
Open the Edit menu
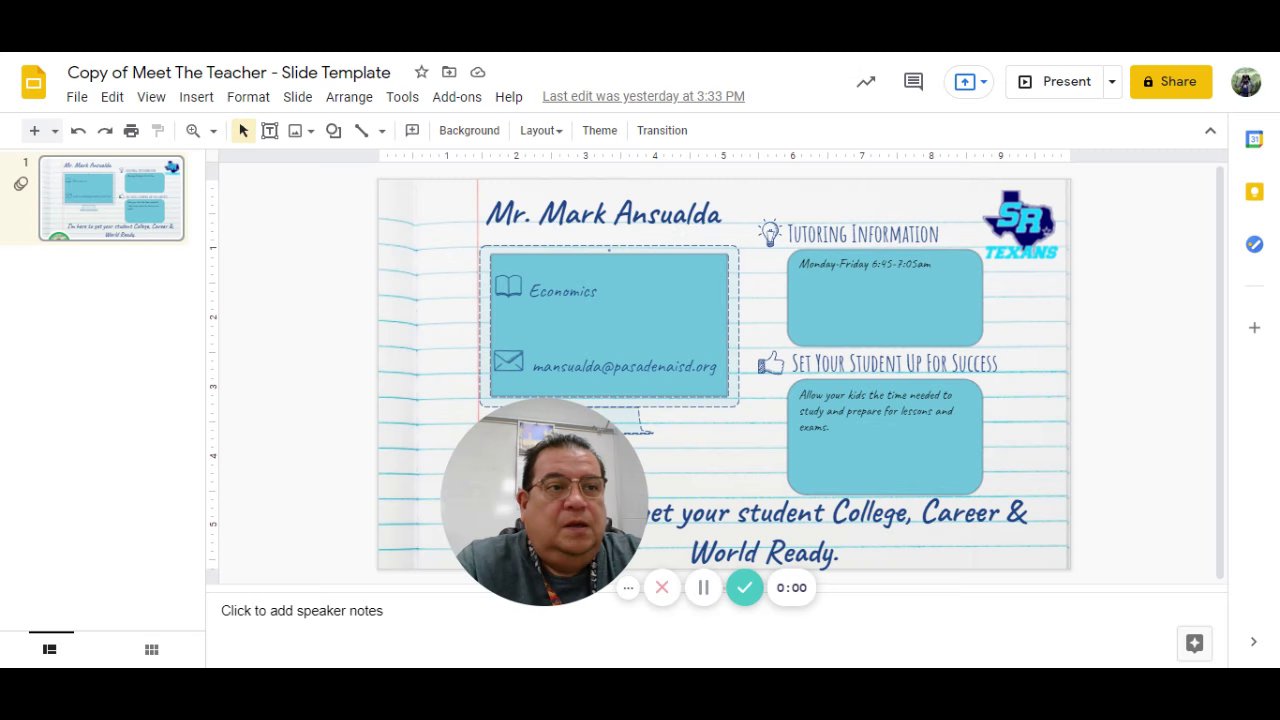click(x=112, y=97)
